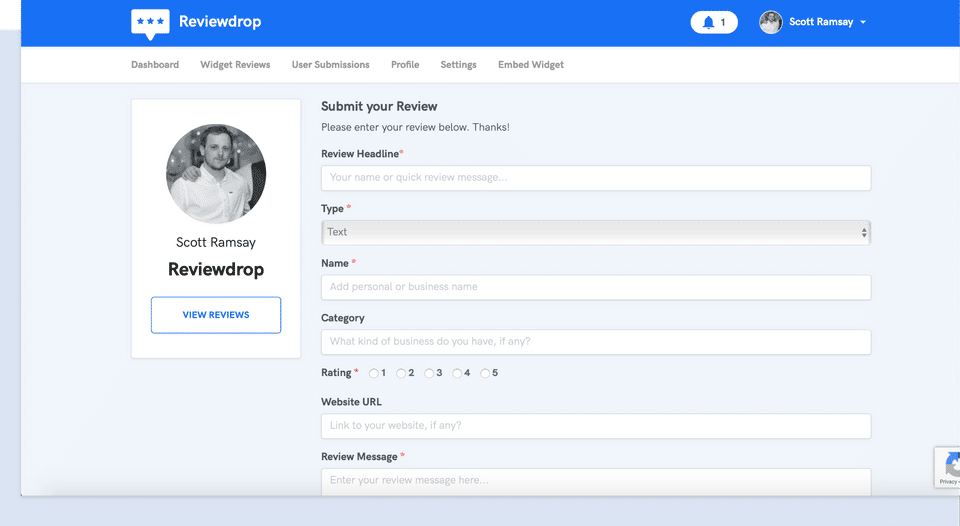Go to the Dashboard tab
960x526 pixels.
point(155,65)
